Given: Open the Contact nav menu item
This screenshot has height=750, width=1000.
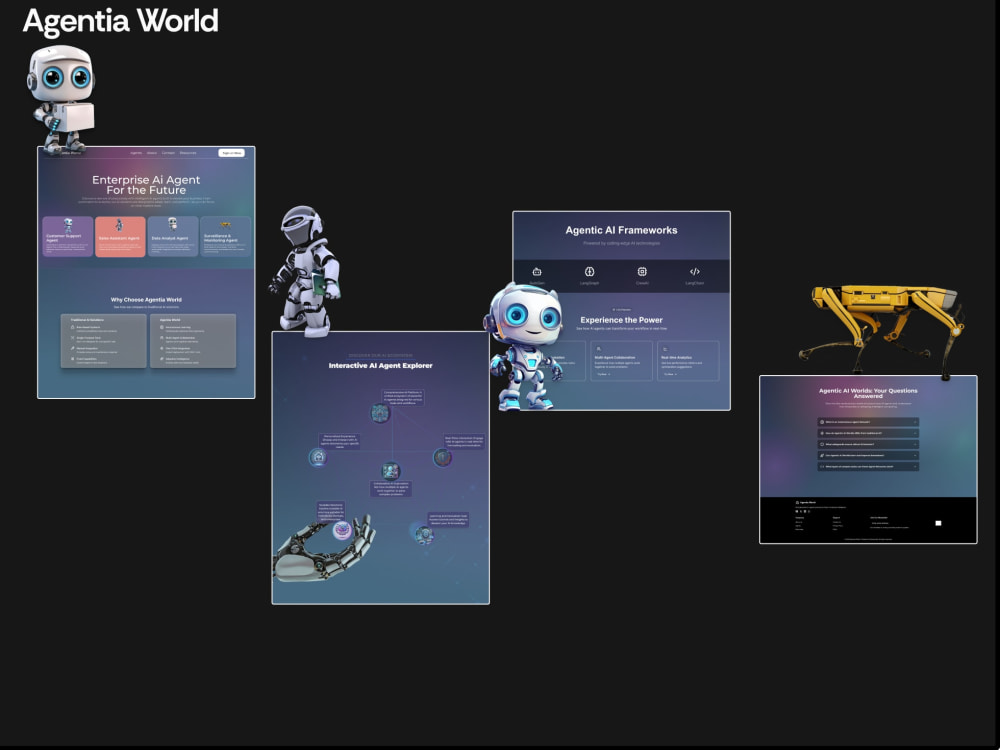Looking at the screenshot, I should pos(168,153).
